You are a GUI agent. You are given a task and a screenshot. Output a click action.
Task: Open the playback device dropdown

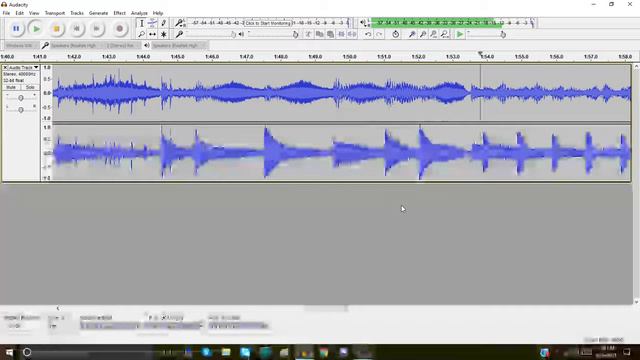point(179,45)
